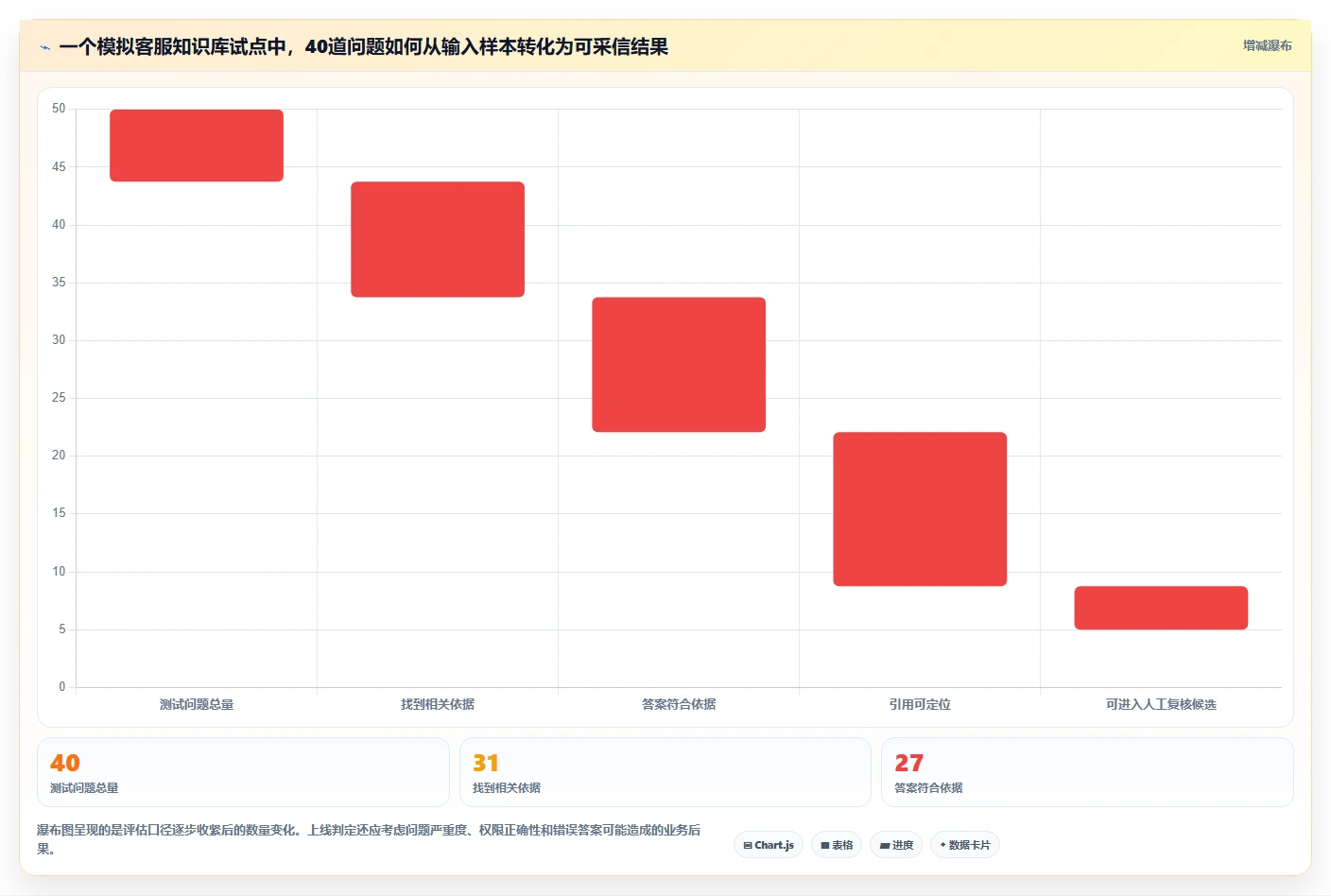
Task: Click the 表格 chip
Action: (837, 845)
